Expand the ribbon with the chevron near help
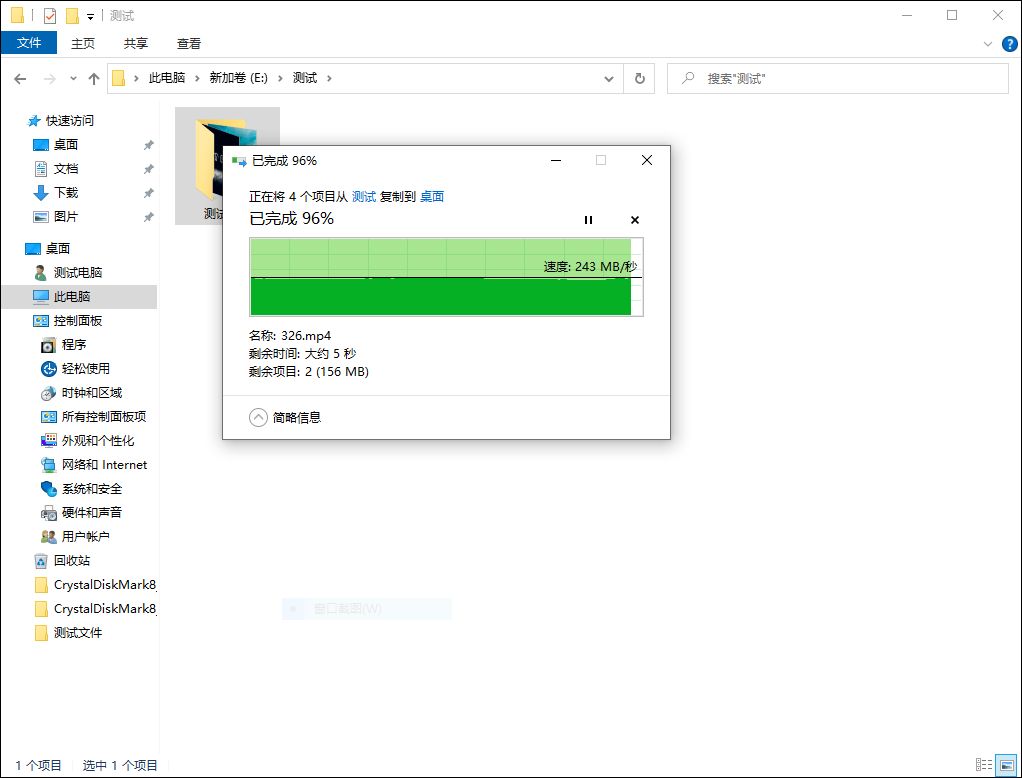The width and height of the screenshot is (1022, 778). 987,44
